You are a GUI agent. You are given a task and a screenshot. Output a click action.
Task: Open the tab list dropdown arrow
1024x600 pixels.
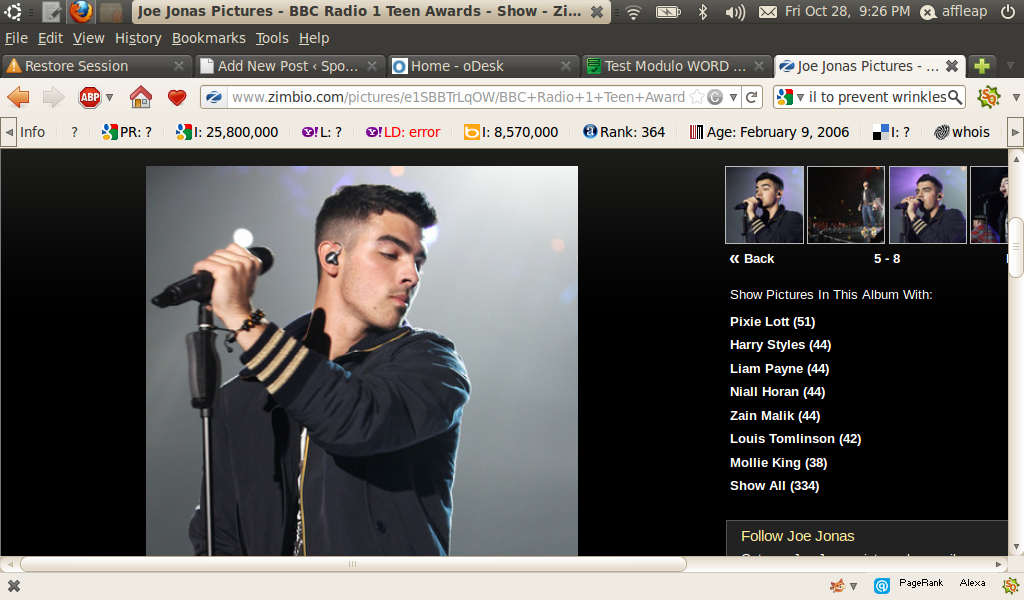point(1010,66)
